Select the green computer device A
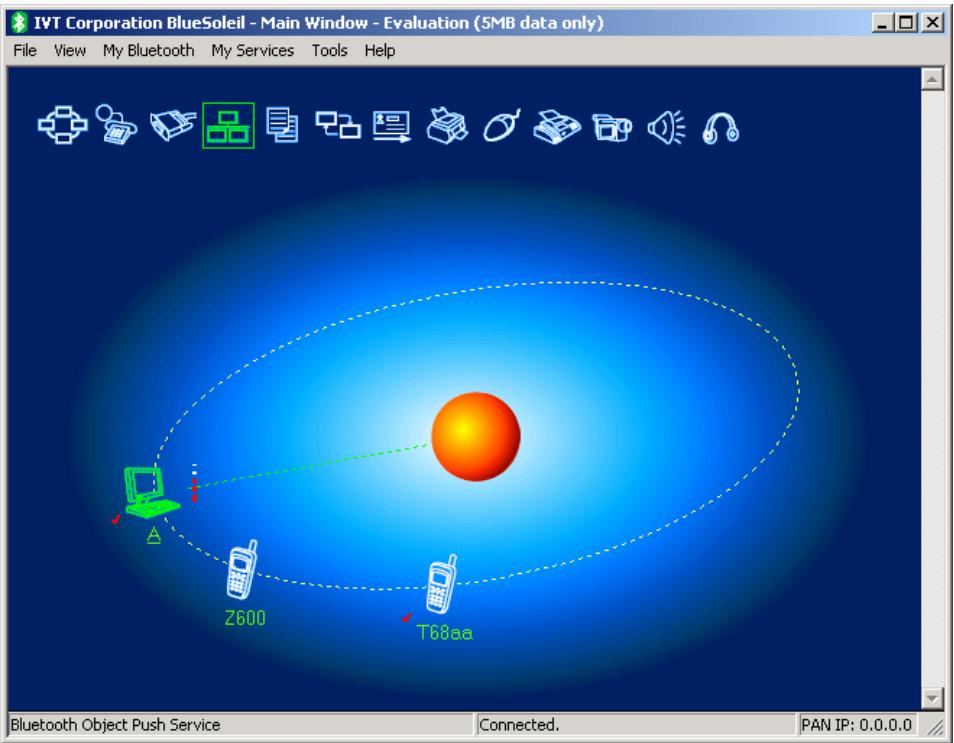The image size is (954, 743). point(151,492)
